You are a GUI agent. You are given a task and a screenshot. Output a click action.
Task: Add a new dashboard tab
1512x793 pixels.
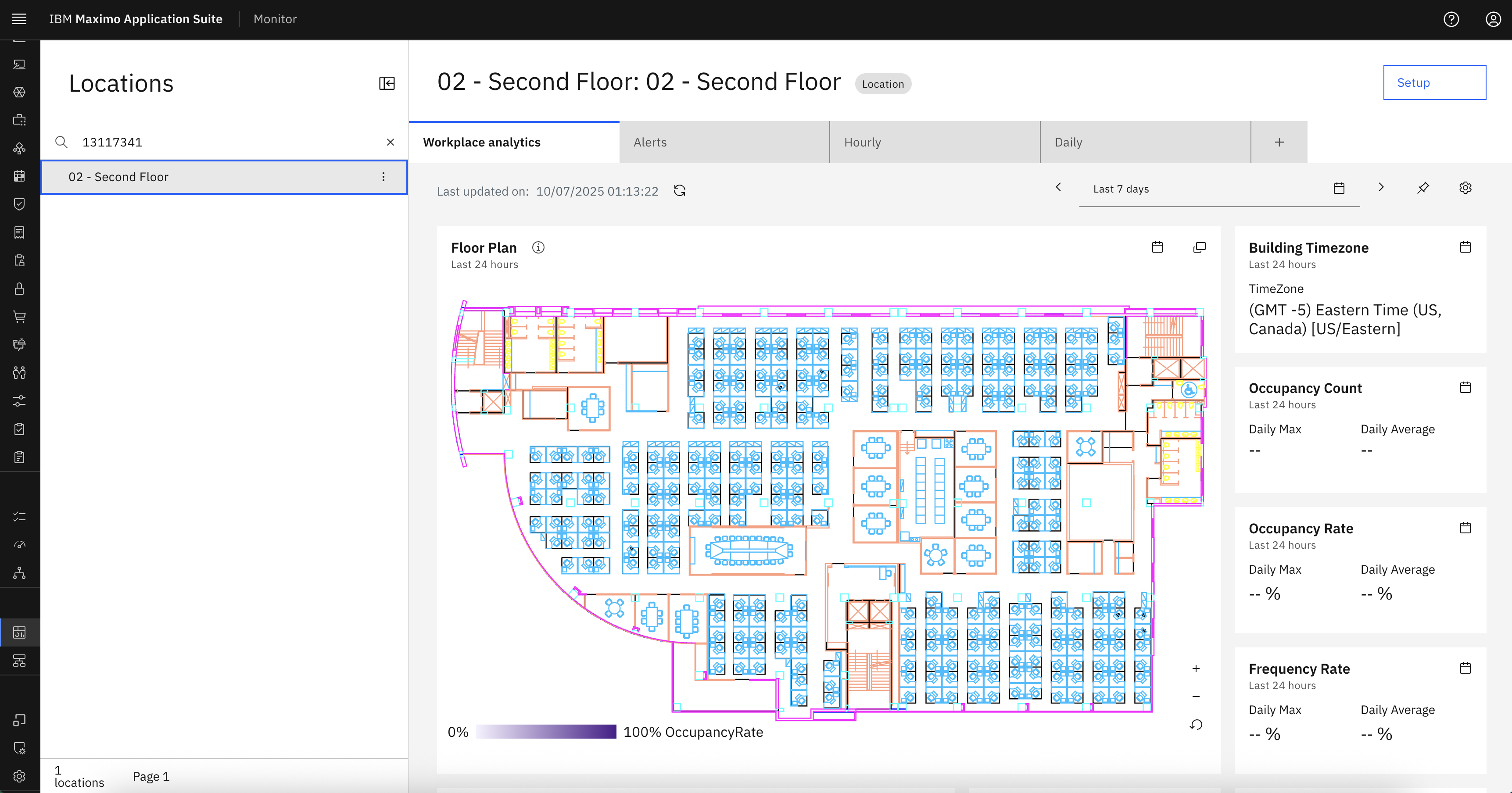pyautogui.click(x=1279, y=143)
